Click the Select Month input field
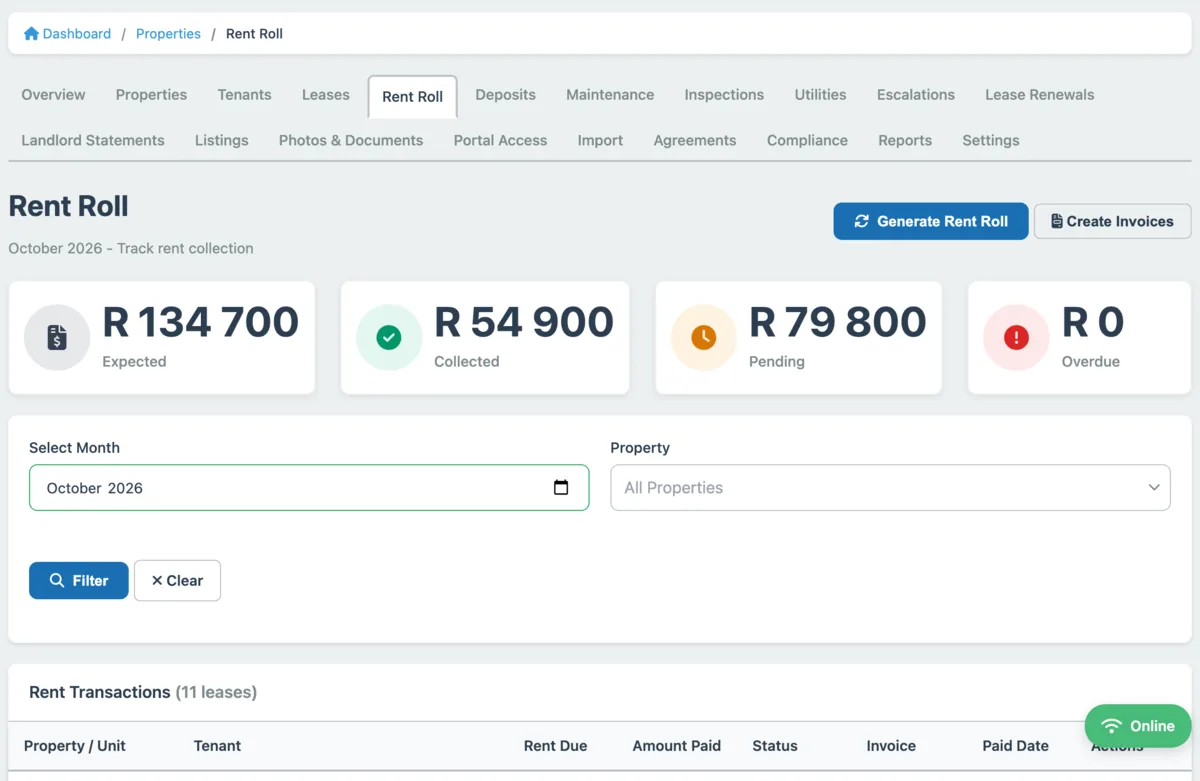The width and height of the screenshot is (1200, 781). 309,488
